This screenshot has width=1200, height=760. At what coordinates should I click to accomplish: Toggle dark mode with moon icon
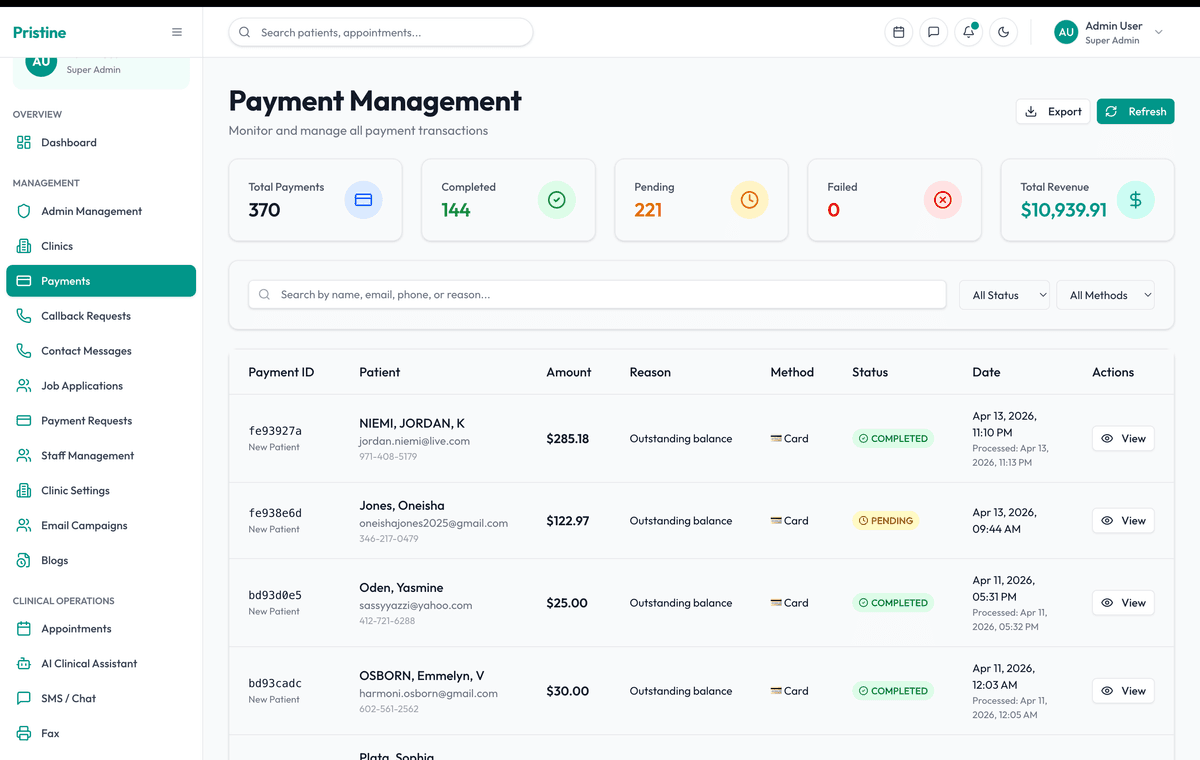click(1003, 32)
